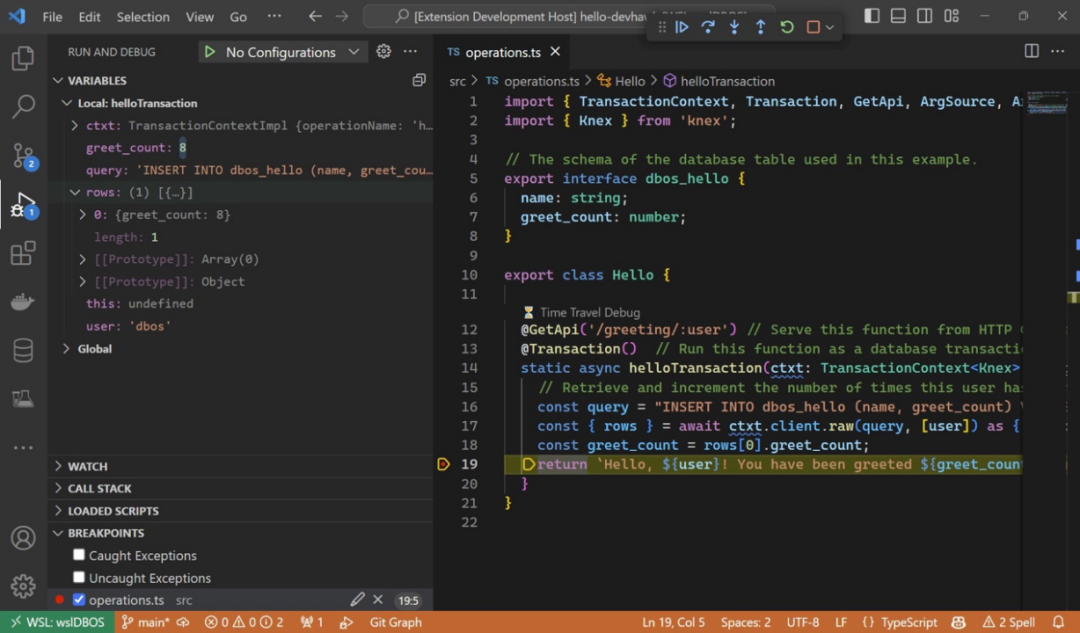The image size is (1080, 633).
Task: Enable Caught Exceptions breakpoint
Action: [x=79, y=554]
